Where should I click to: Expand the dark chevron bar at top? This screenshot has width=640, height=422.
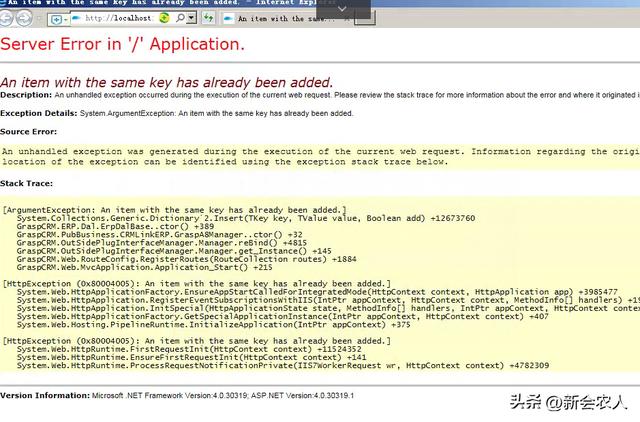coord(342,8)
